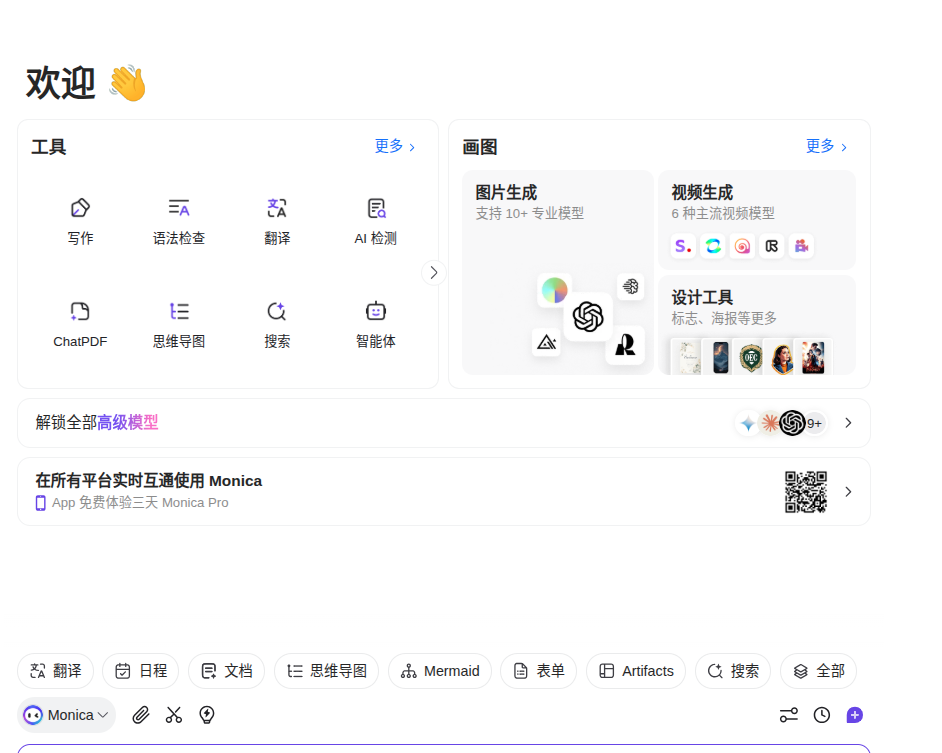Image resolution: width=942 pixels, height=753 pixels.
Task: Click the purple S. video model icon
Action: pos(683,246)
